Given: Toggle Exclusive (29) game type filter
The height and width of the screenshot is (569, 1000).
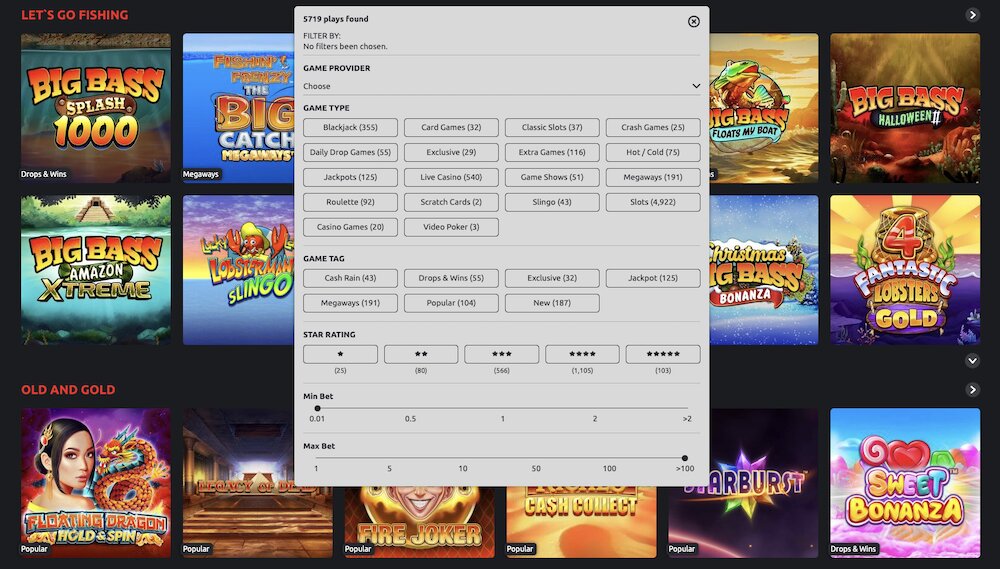Looking at the screenshot, I should 451,152.
